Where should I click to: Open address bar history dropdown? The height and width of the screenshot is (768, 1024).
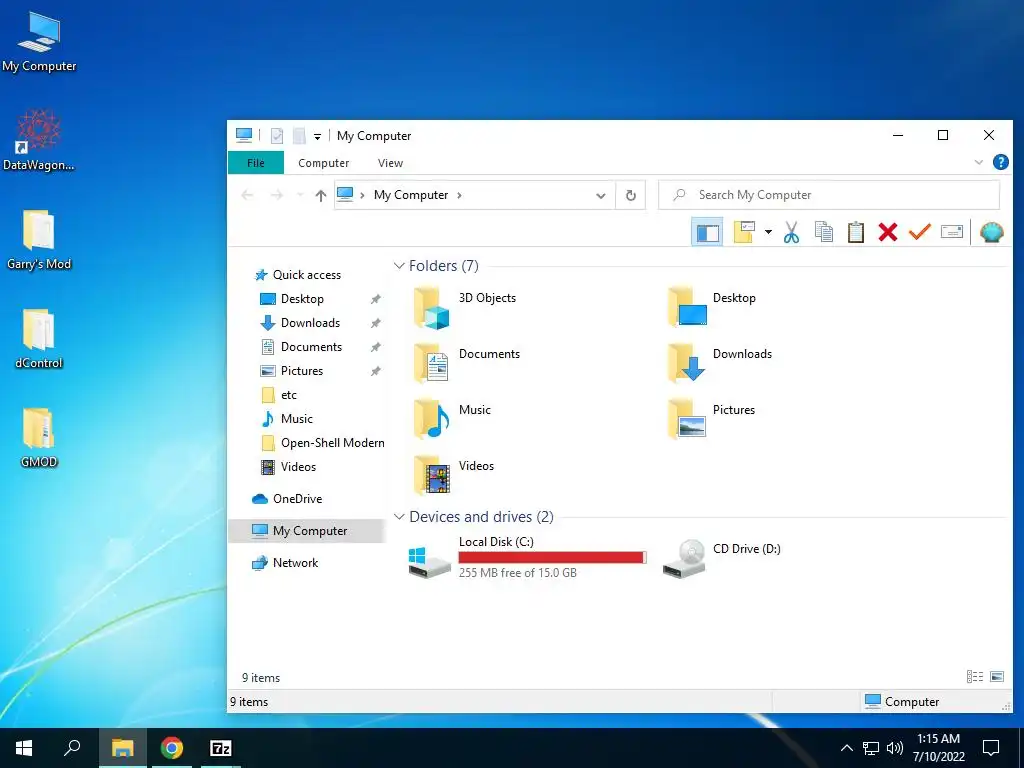(600, 195)
